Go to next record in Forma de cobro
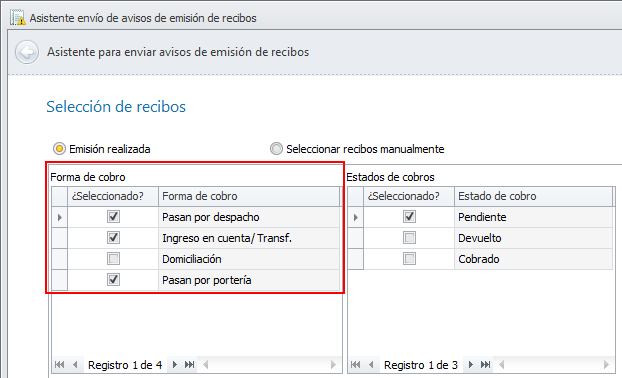Image resolution: width=622 pixels, height=378 pixels. pos(175,365)
